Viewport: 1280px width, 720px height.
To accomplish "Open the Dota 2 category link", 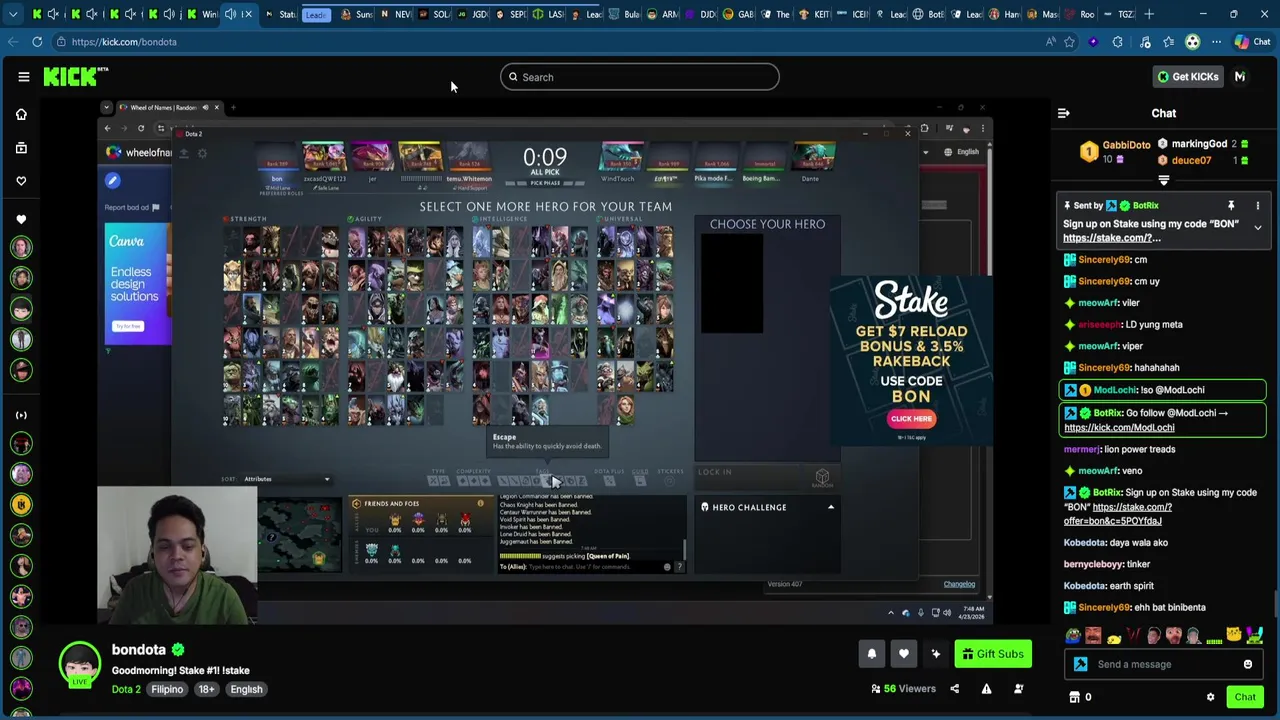I will click(126, 689).
